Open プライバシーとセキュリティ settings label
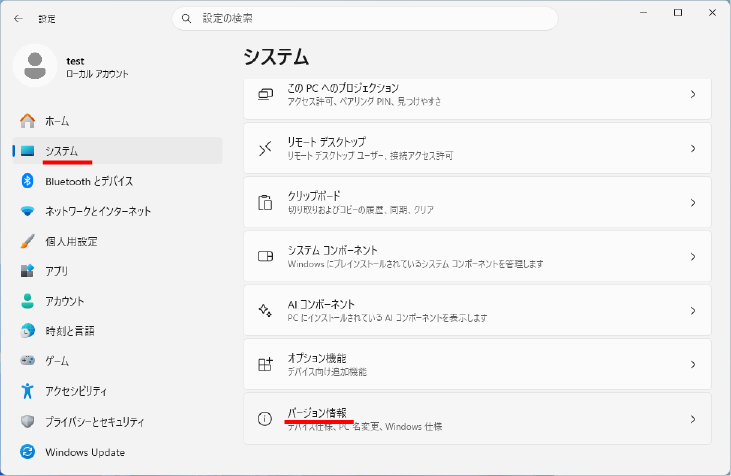 click(x=95, y=421)
